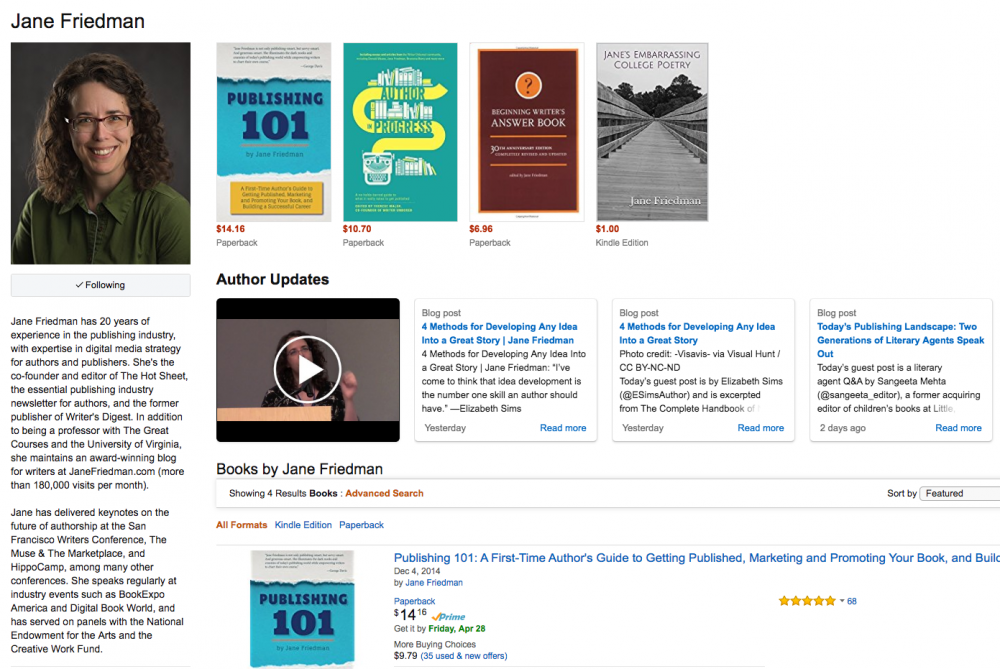Click the five-star rating icon for Publishing 101
Image resolution: width=1000 pixels, height=669 pixels.
tap(806, 600)
